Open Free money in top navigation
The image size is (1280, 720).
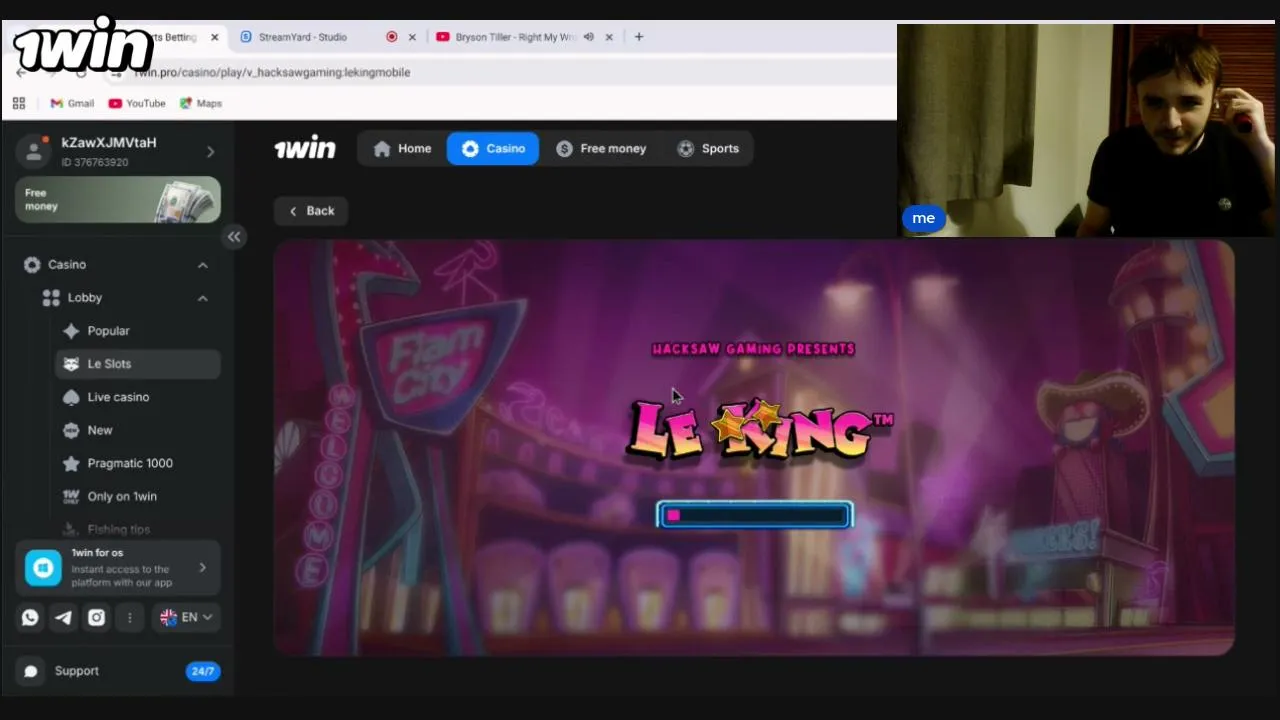click(x=602, y=149)
